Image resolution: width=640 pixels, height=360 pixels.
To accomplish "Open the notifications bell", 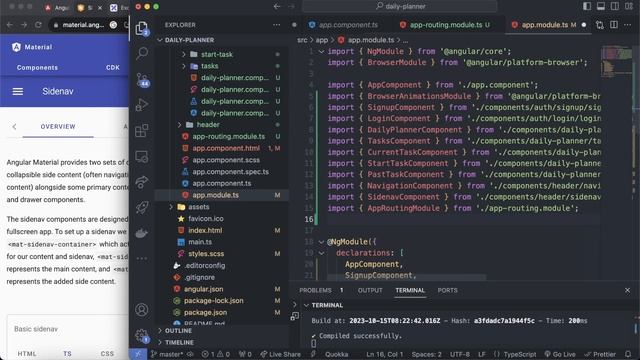I will pyautogui.click(x=628, y=354).
